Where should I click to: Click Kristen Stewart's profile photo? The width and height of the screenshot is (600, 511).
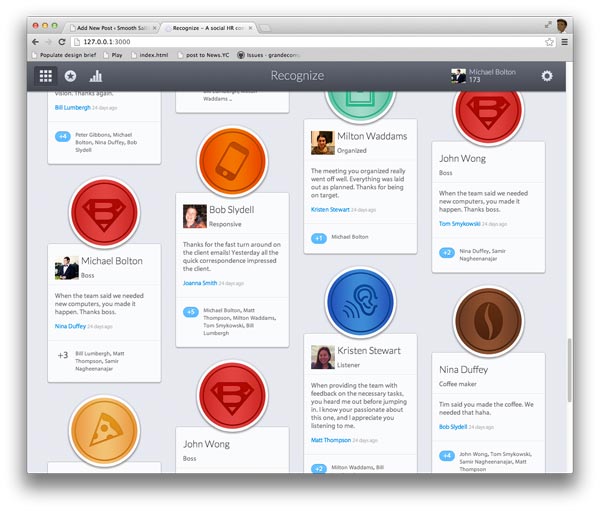323,357
